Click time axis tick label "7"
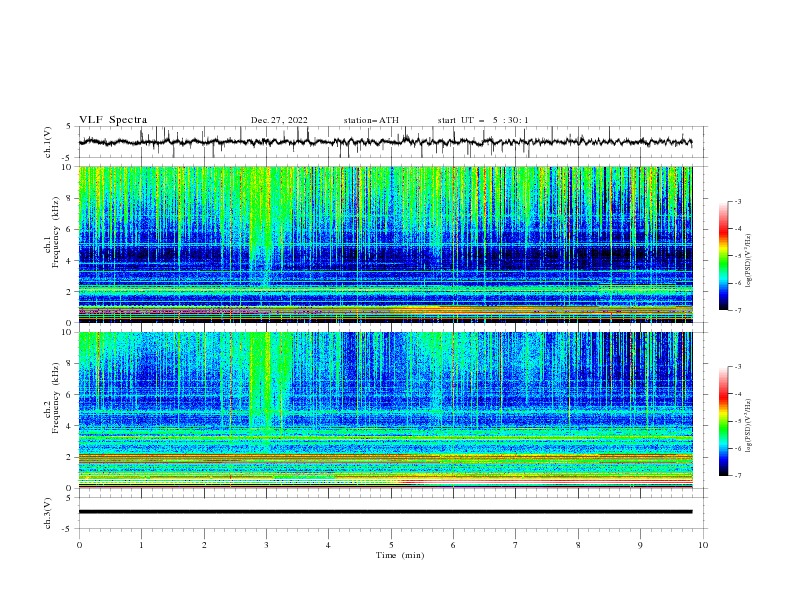This screenshot has height=612, width=792. click(x=516, y=545)
